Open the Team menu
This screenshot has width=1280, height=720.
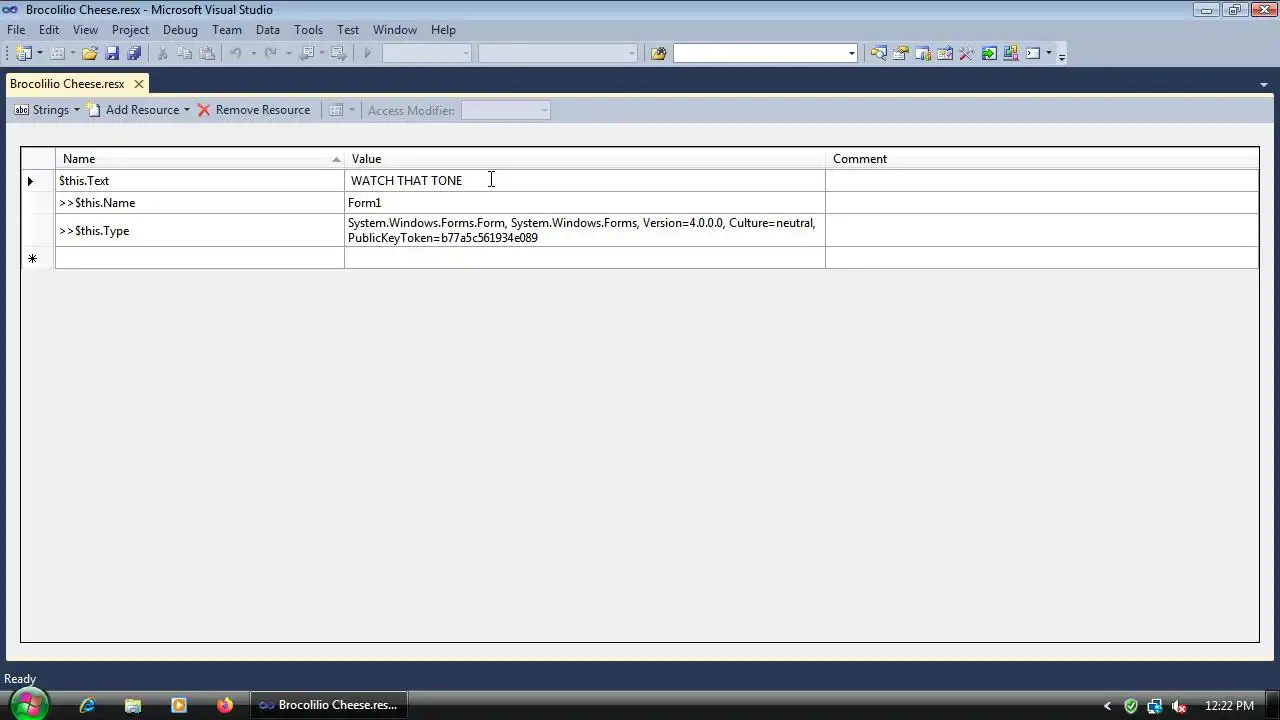pos(227,30)
